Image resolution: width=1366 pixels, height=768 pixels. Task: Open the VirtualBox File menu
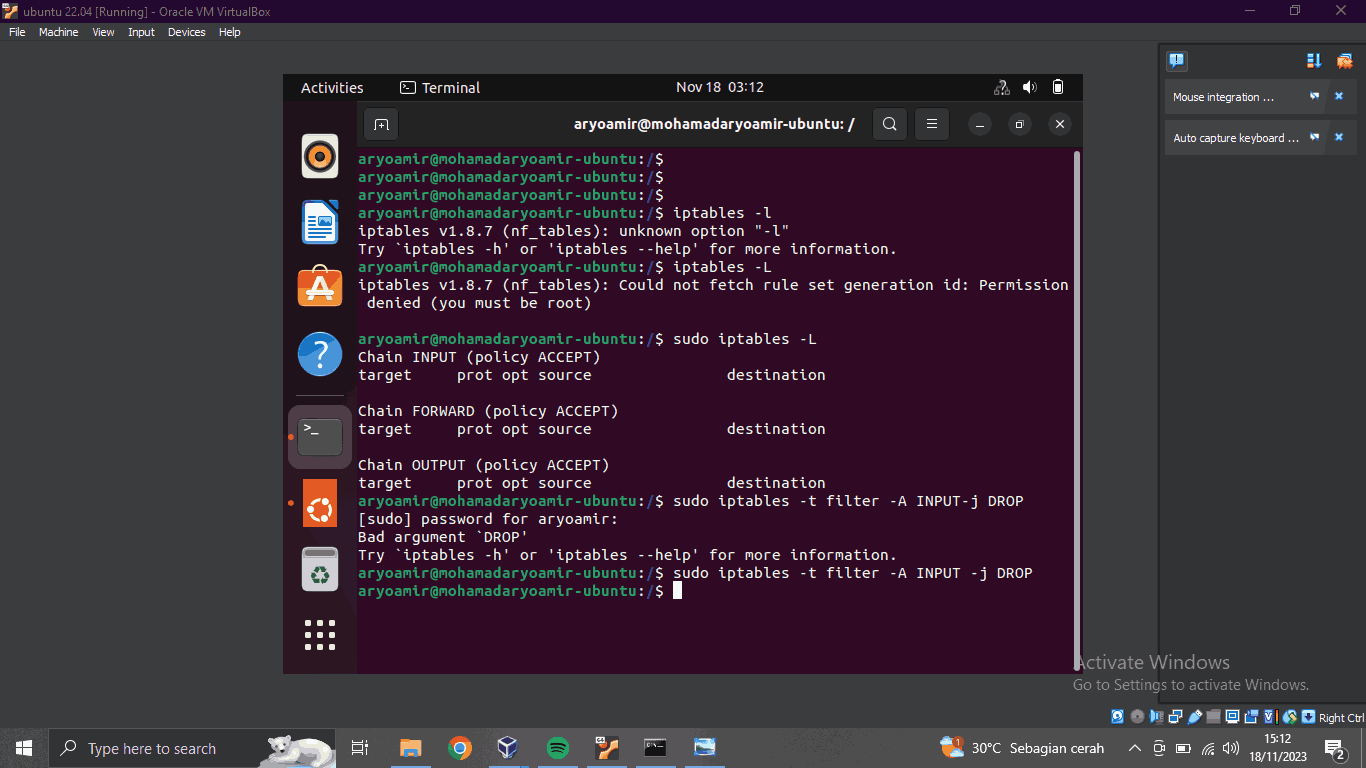(x=17, y=32)
